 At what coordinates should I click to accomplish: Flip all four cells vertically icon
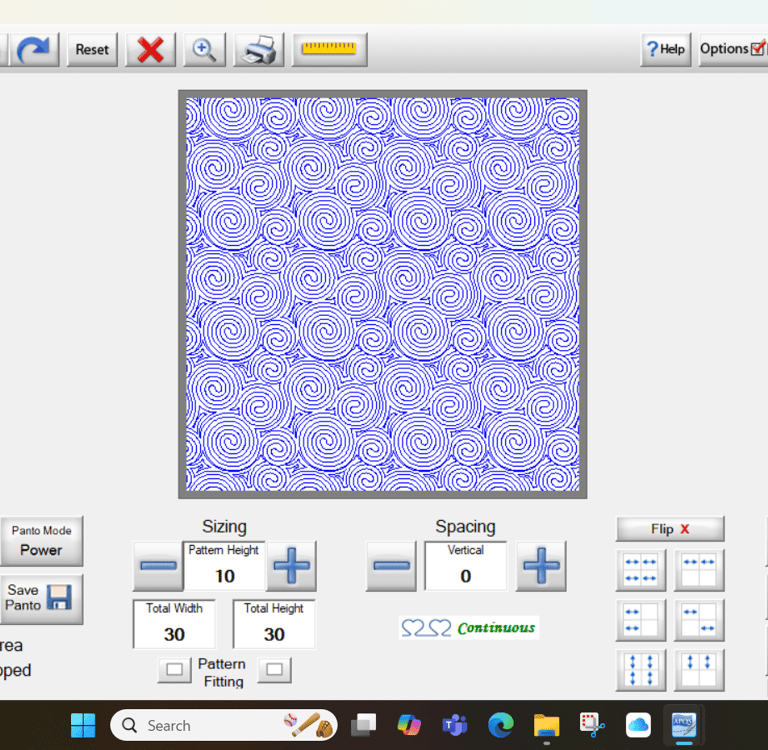pyautogui.click(x=641, y=670)
